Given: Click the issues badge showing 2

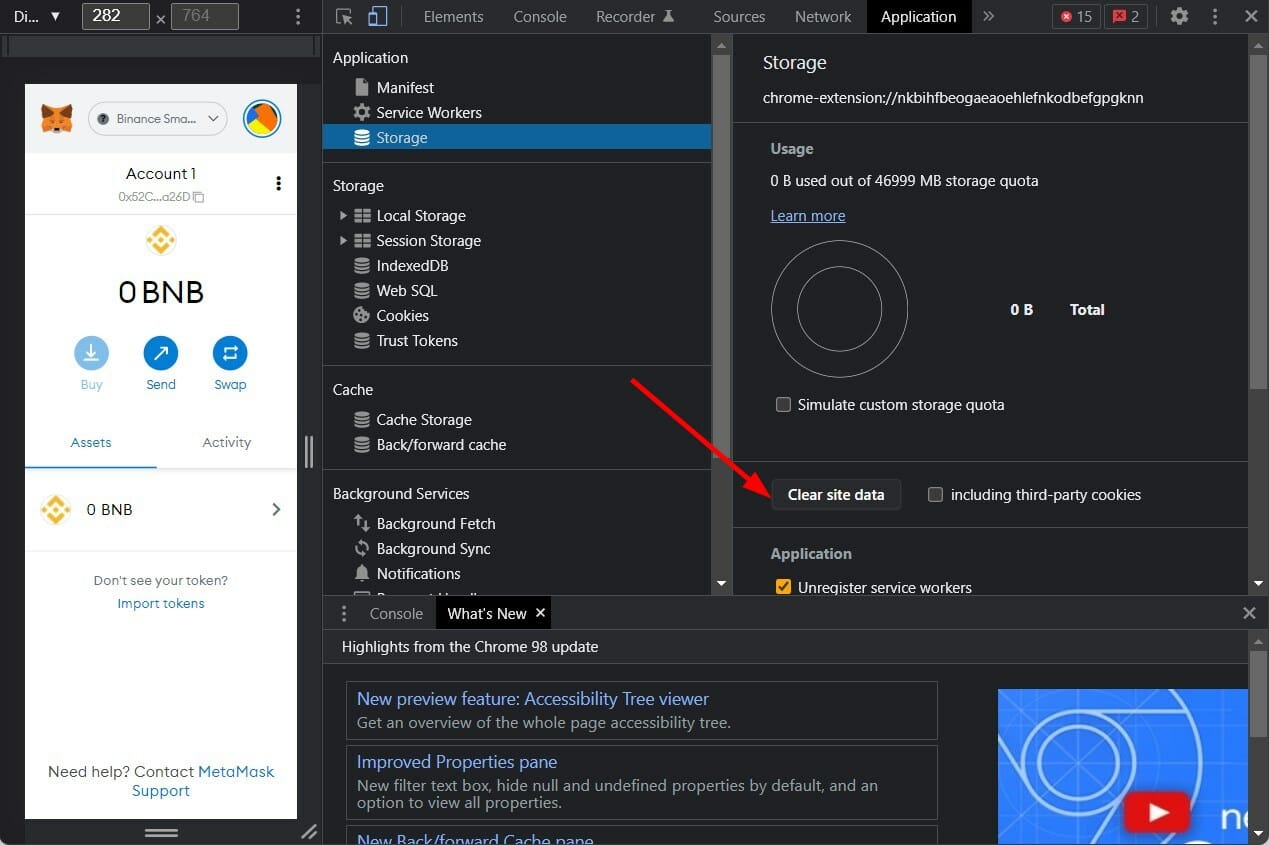Looking at the screenshot, I should pyautogui.click(x=1126, y=16).
